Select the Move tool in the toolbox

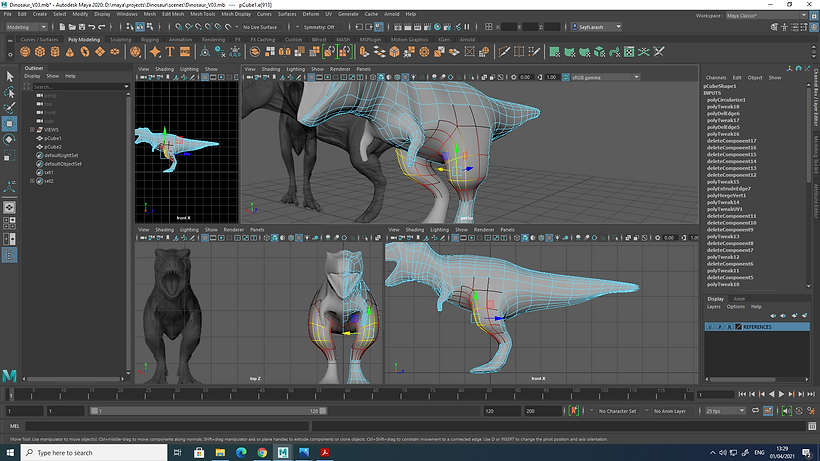9,124
